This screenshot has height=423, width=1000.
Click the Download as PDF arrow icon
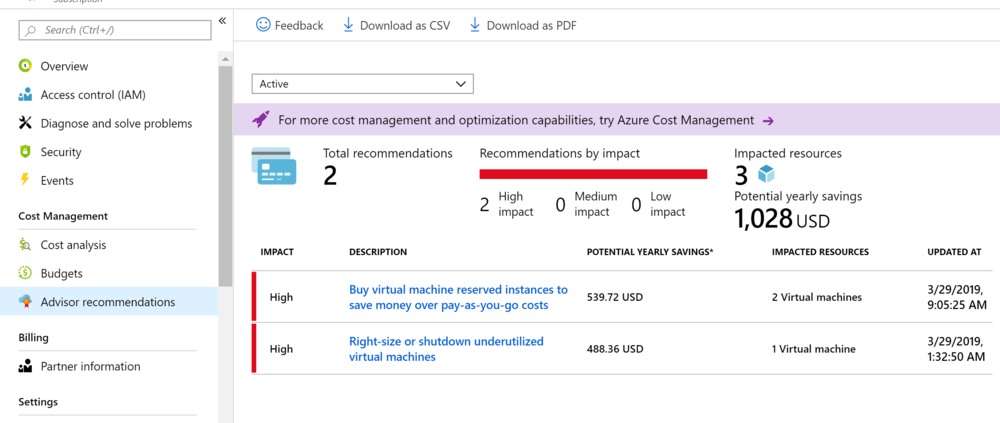coord(474,25)
